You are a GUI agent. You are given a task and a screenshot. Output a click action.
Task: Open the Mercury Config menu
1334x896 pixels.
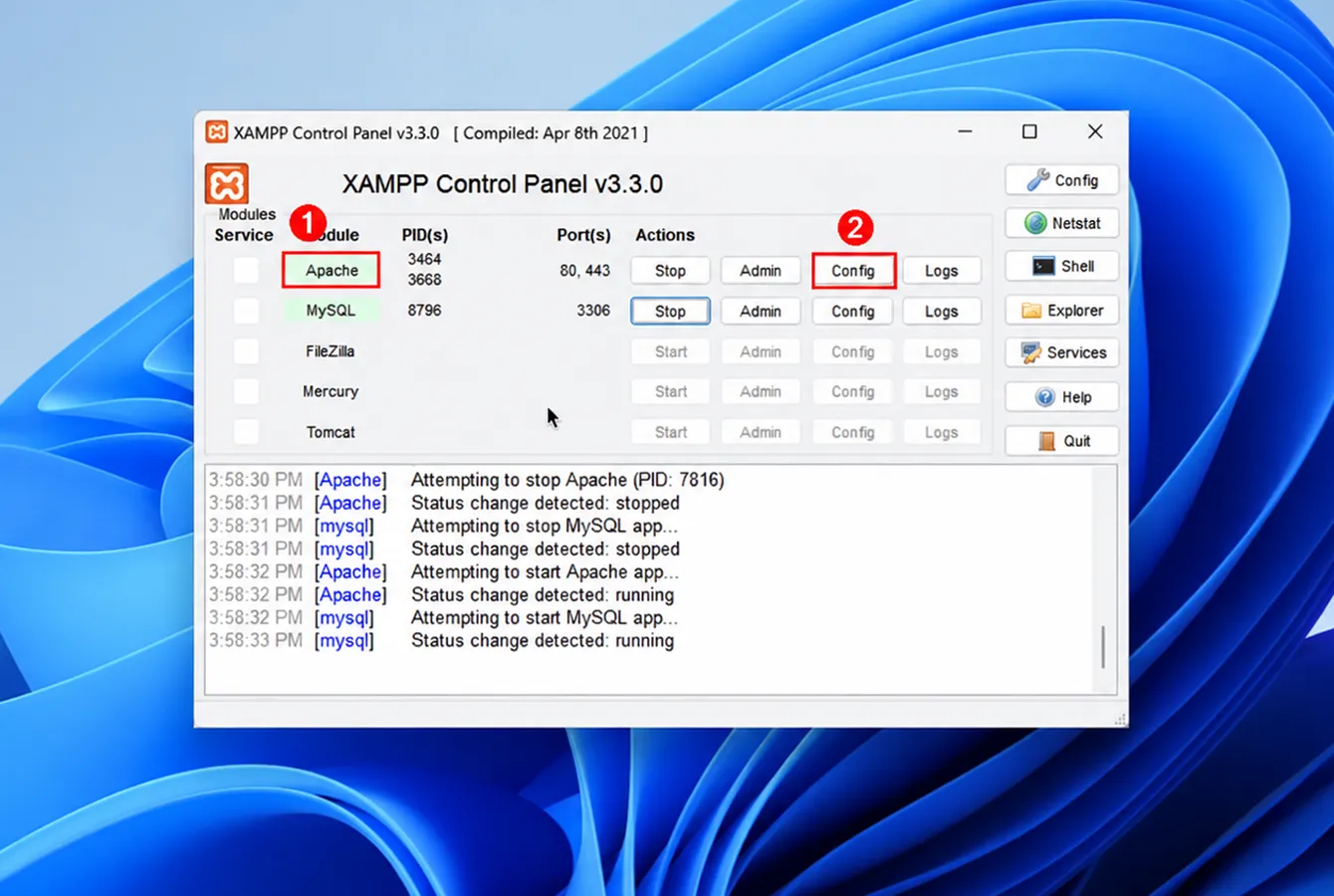pos(853,391)
